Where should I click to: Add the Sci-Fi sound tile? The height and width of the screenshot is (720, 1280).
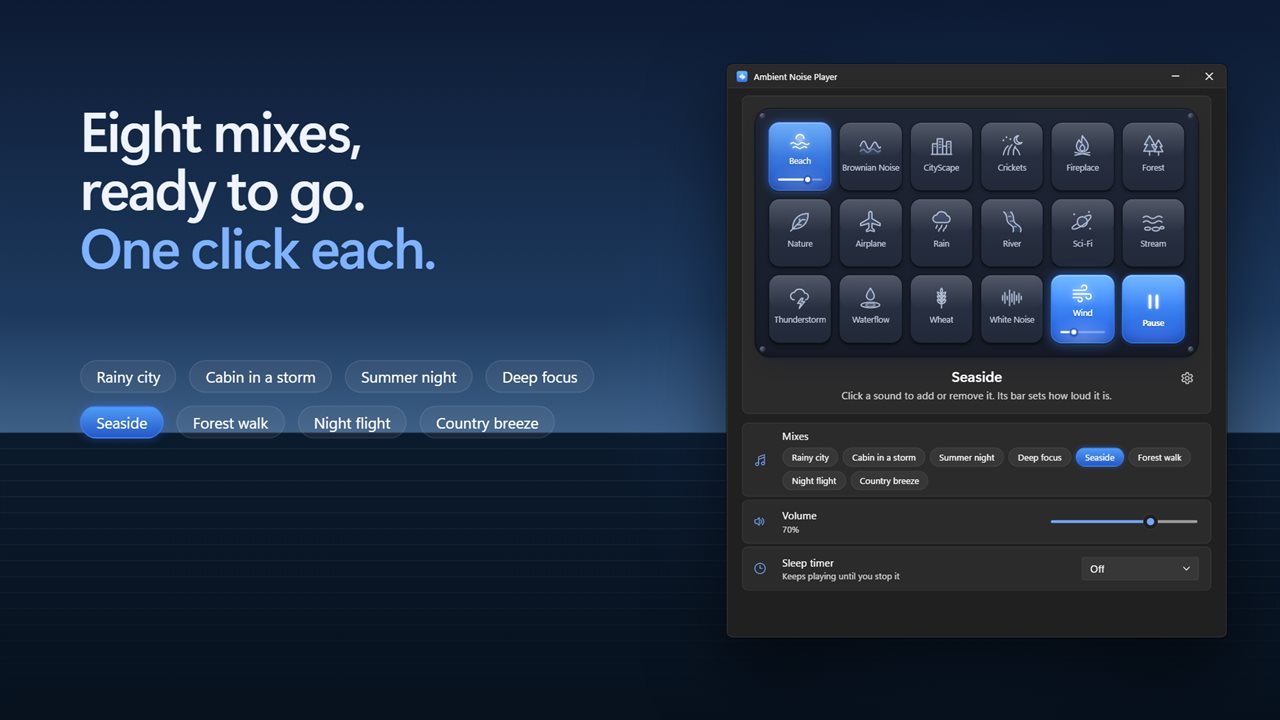(x=1082, y=232)
